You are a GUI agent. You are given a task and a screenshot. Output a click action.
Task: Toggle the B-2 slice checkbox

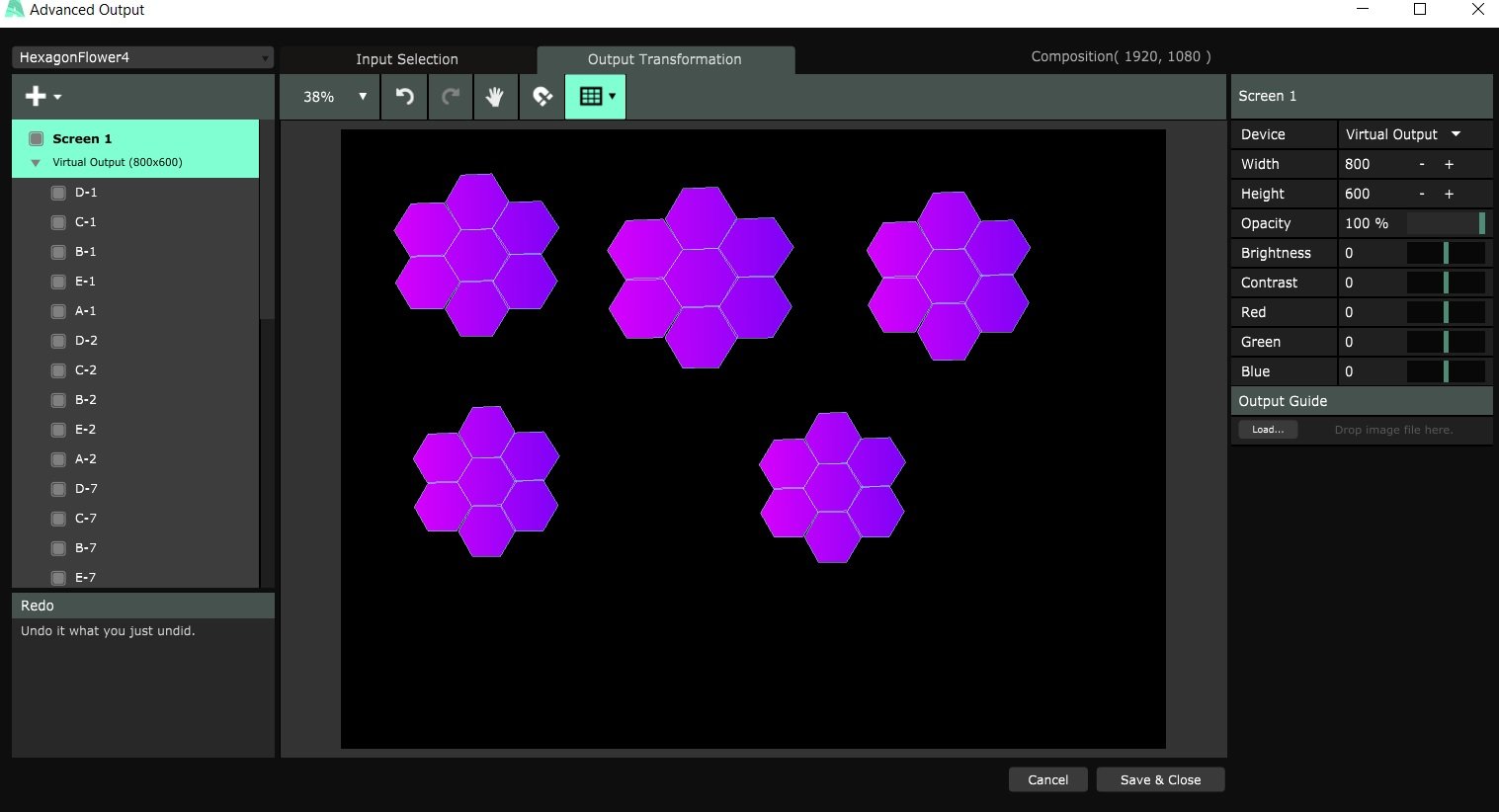point(58,400)
